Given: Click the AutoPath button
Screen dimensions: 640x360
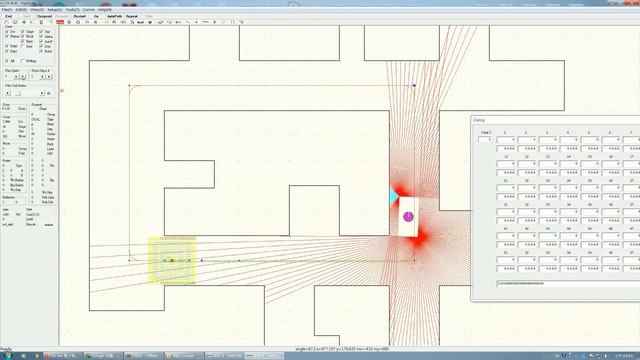Looking at the screenshot, I should click(114, 16).
